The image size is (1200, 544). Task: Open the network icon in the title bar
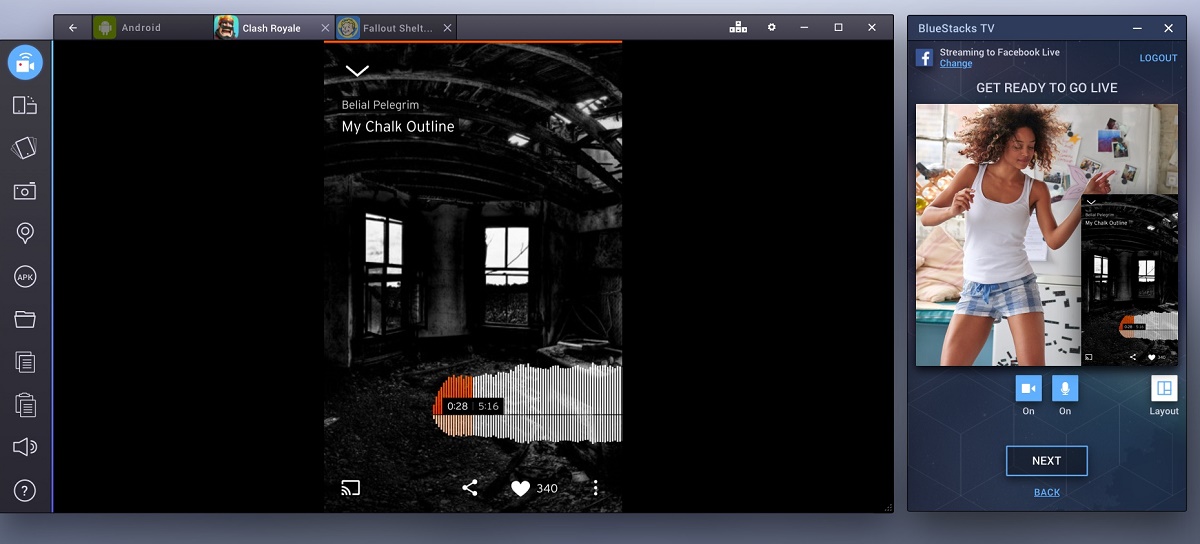[x=738, y=28]
